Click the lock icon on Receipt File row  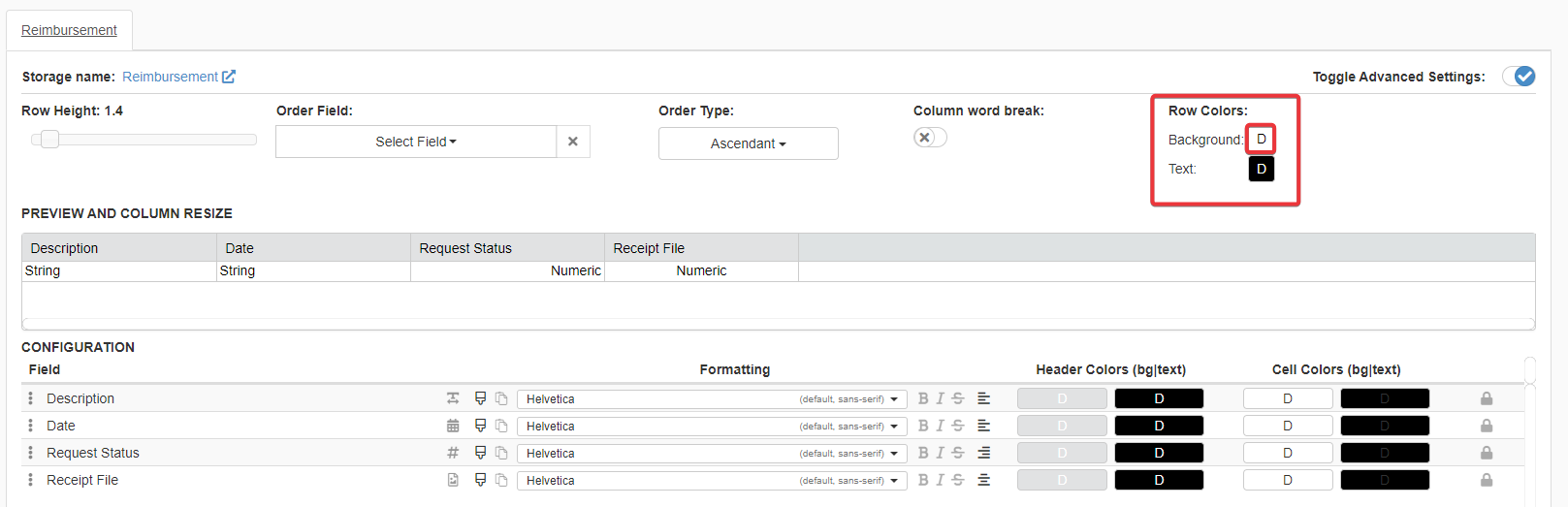[x=1487, y=480]
